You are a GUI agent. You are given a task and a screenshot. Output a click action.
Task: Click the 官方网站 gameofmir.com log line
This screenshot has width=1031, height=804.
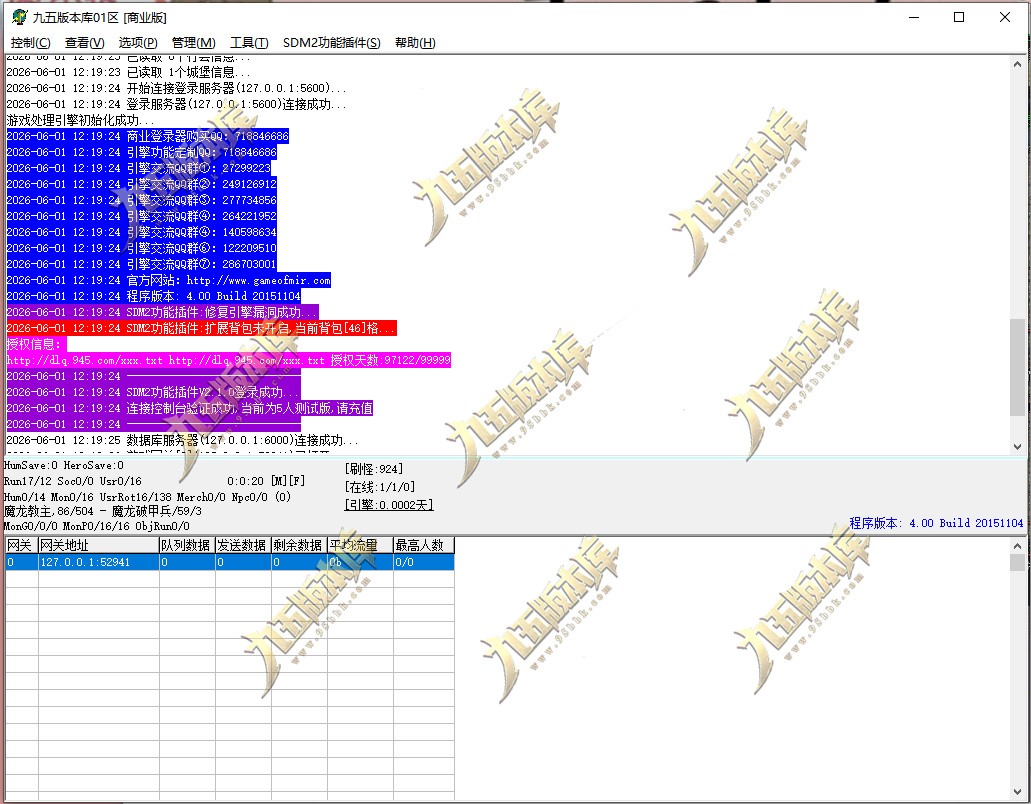pyautogui.click(x=168, y=280)
